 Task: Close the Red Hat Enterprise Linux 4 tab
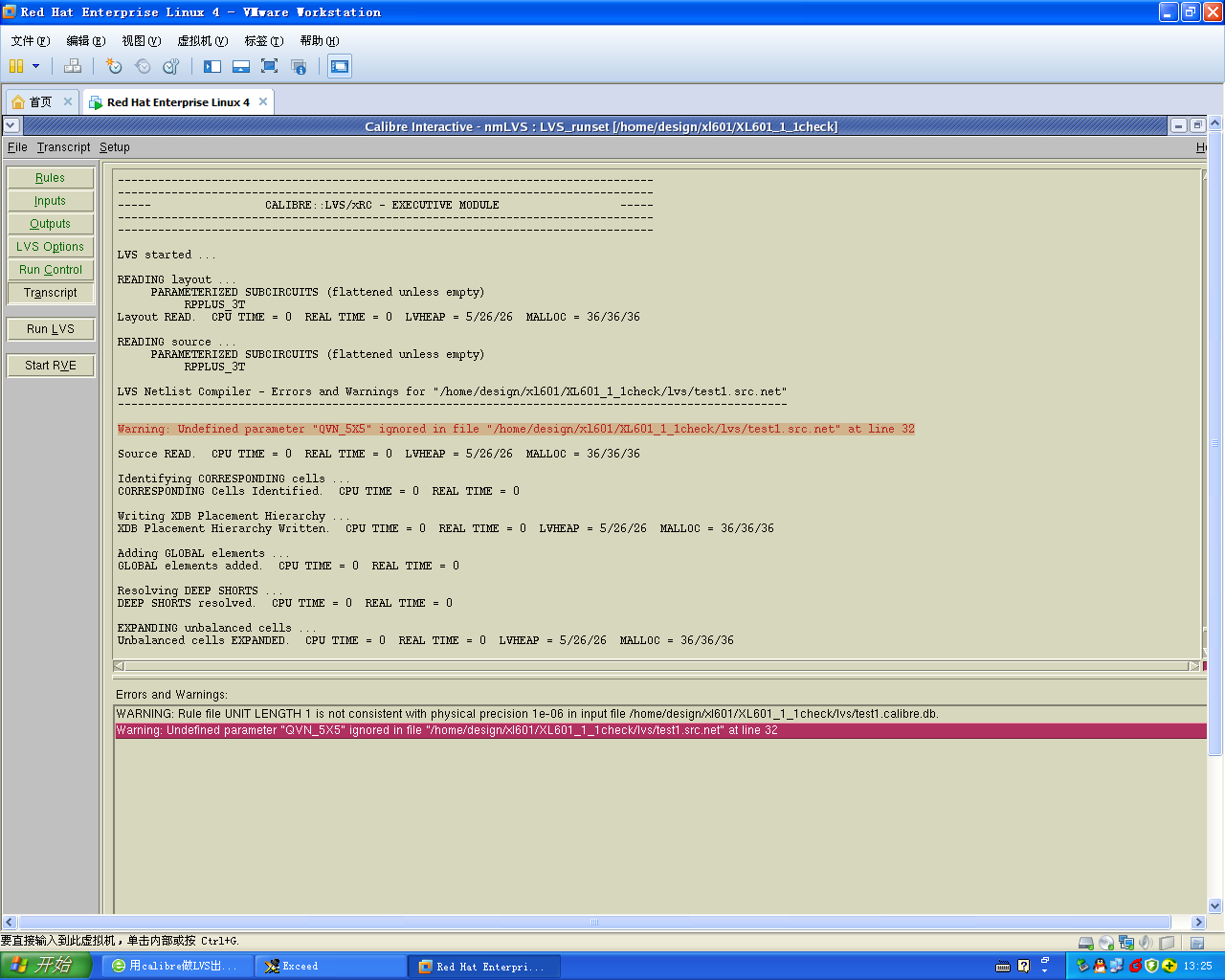[263, 101]
